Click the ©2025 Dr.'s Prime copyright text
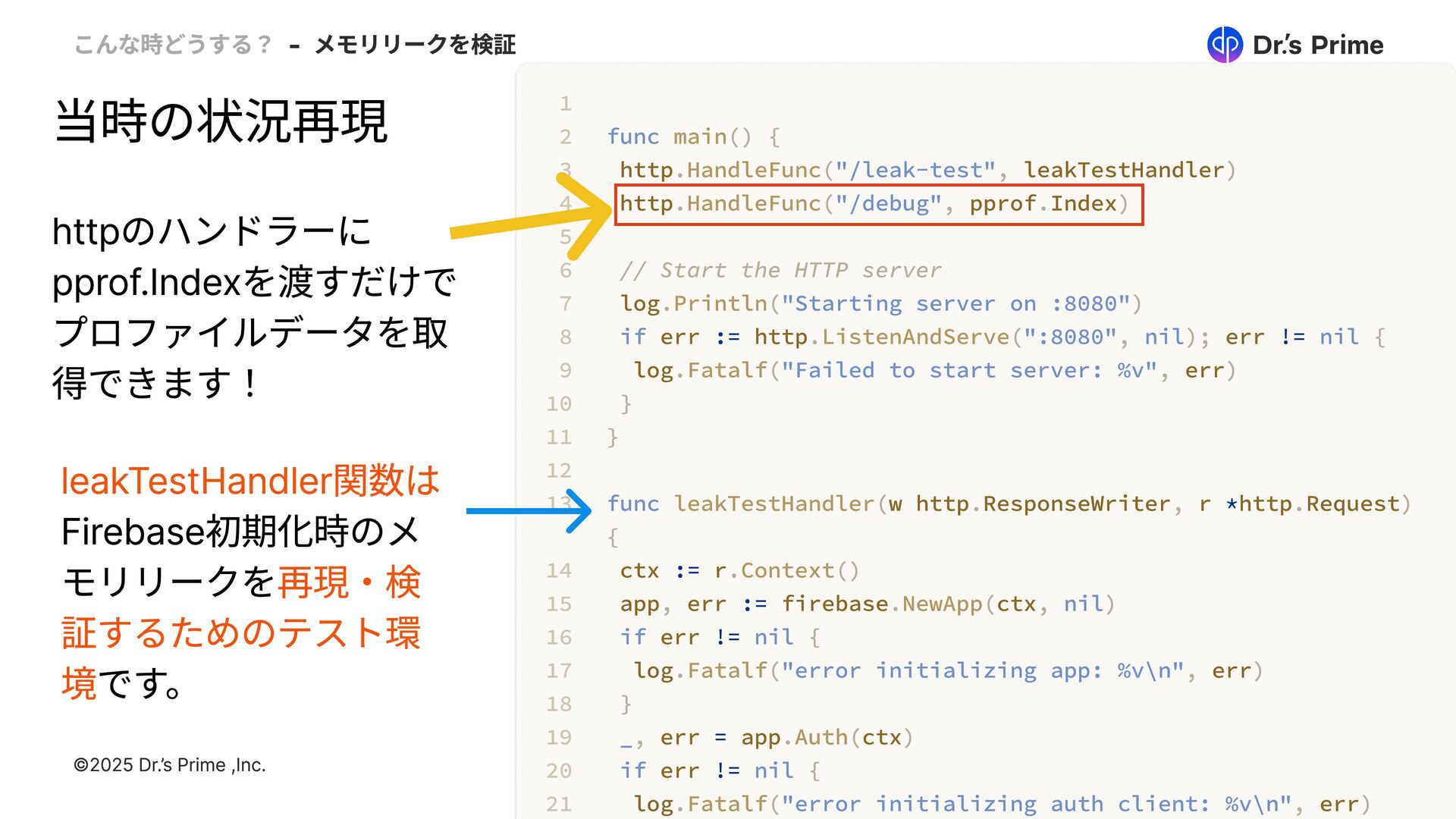The image size is (1456, 819). pos(169,765)
